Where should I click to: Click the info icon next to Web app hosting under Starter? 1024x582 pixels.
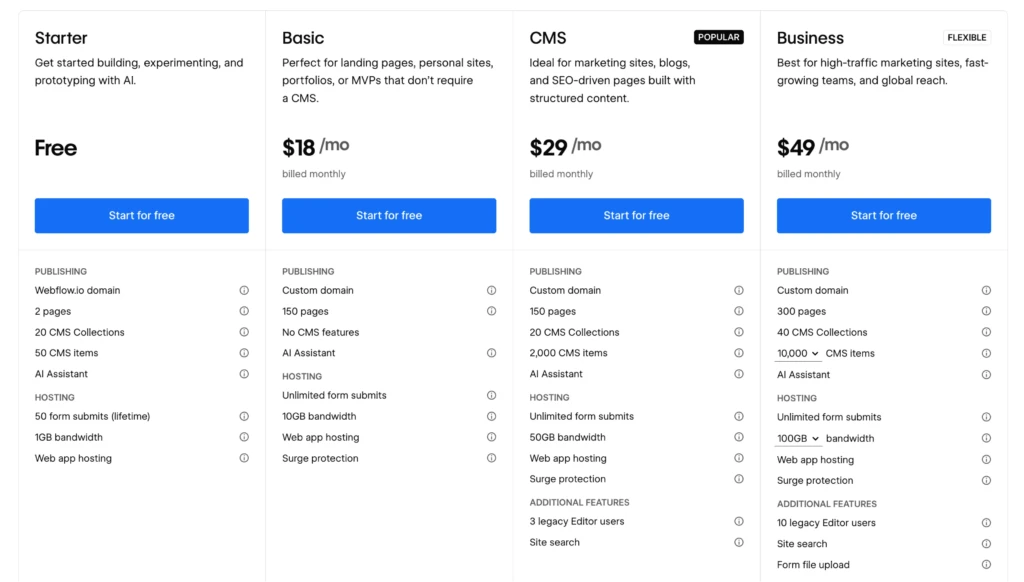coord(244,458)
